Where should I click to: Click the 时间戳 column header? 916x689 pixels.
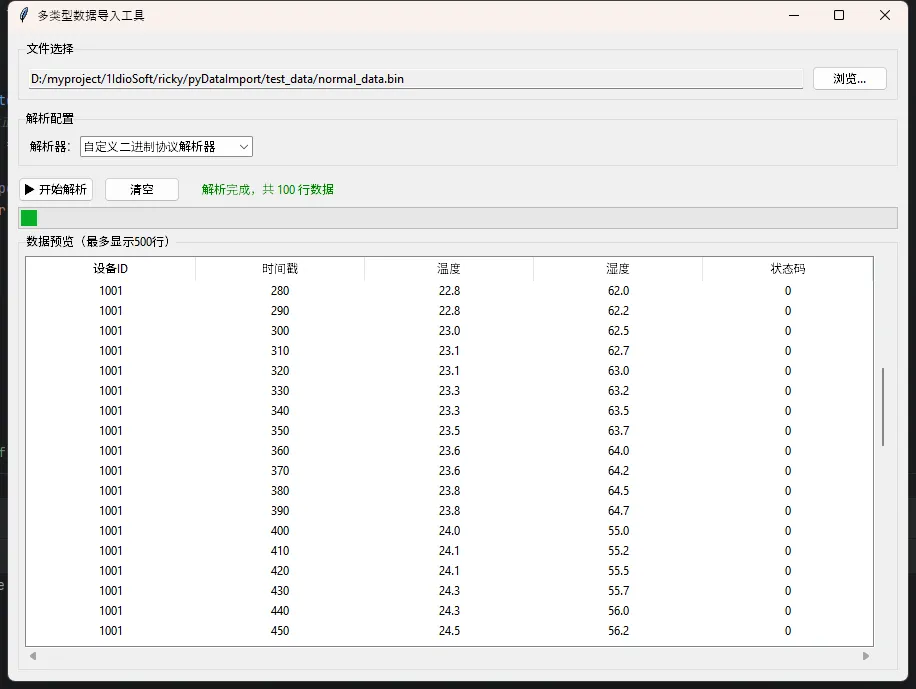pos(279,269)
